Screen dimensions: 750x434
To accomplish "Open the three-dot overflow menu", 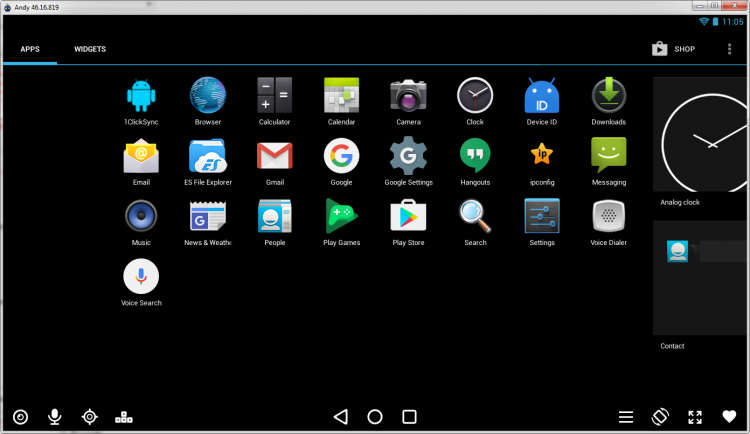I will point(729,49).
